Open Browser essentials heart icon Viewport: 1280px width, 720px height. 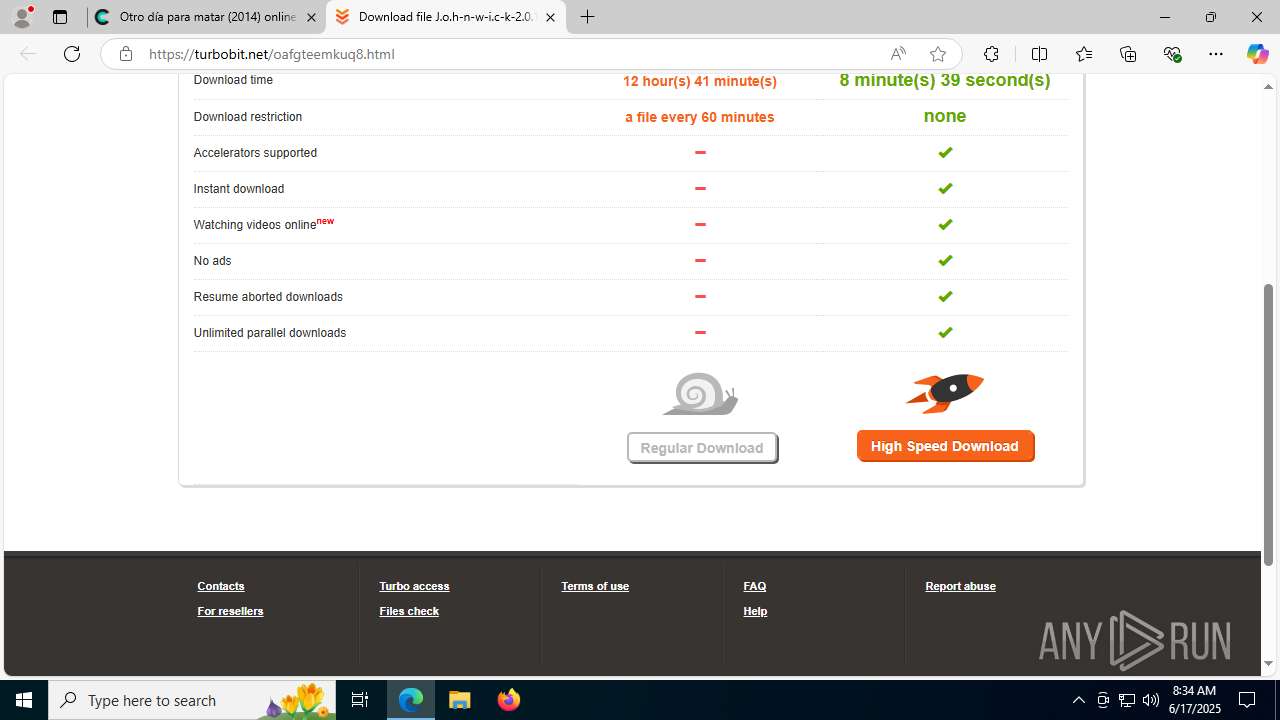pos(1172,54)
